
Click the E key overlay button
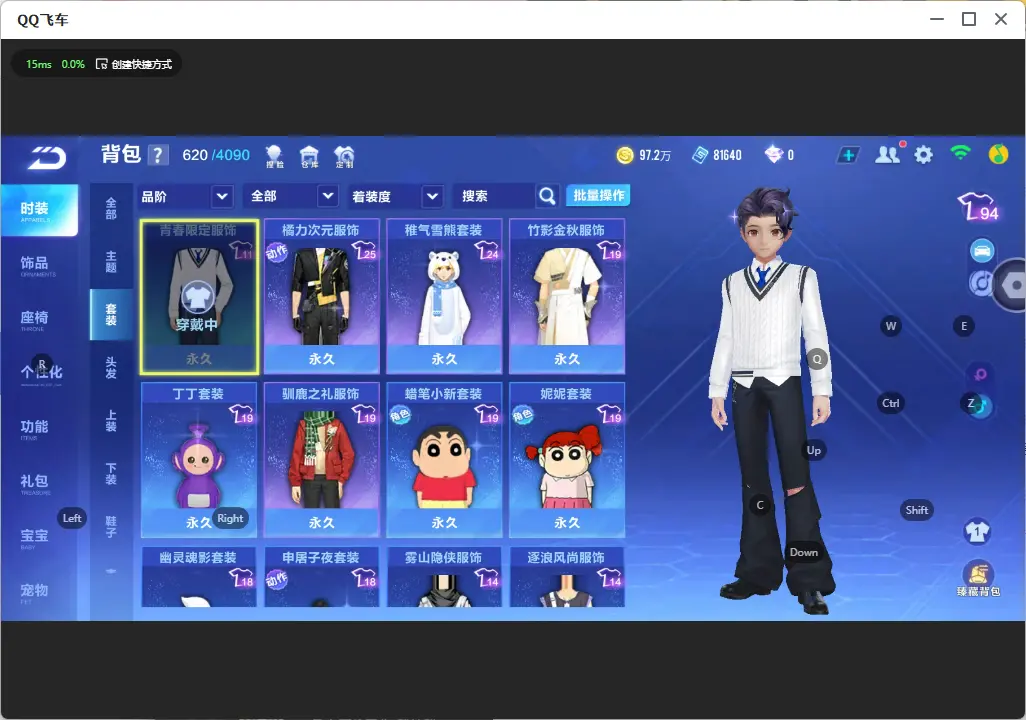tap(963, 326)
